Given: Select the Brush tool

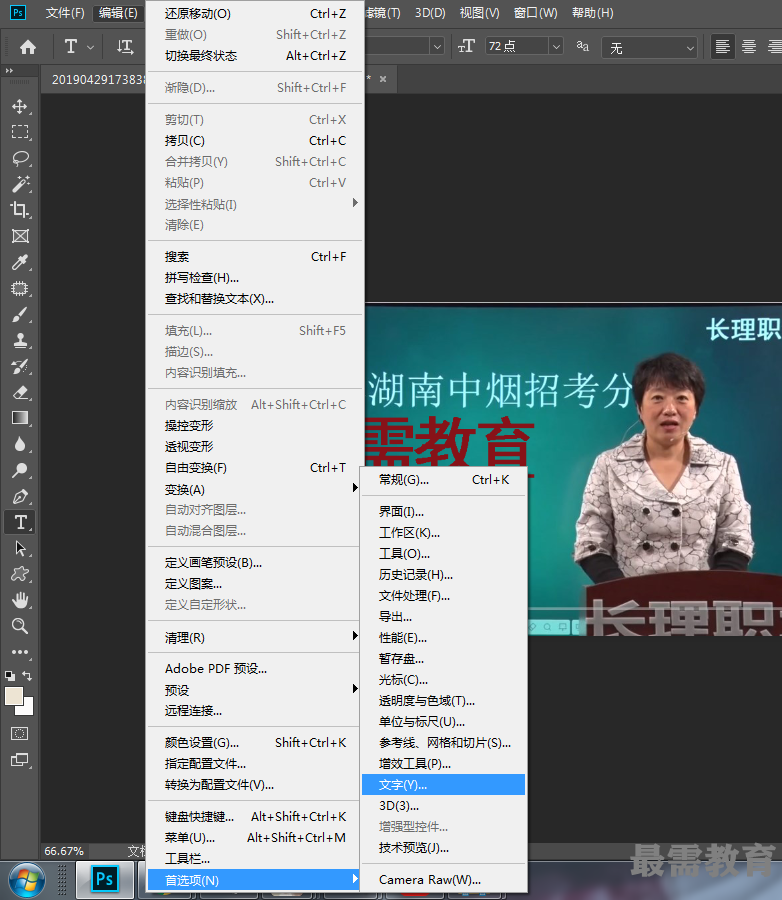Looking at the screenshot, I should pos(20,315).
